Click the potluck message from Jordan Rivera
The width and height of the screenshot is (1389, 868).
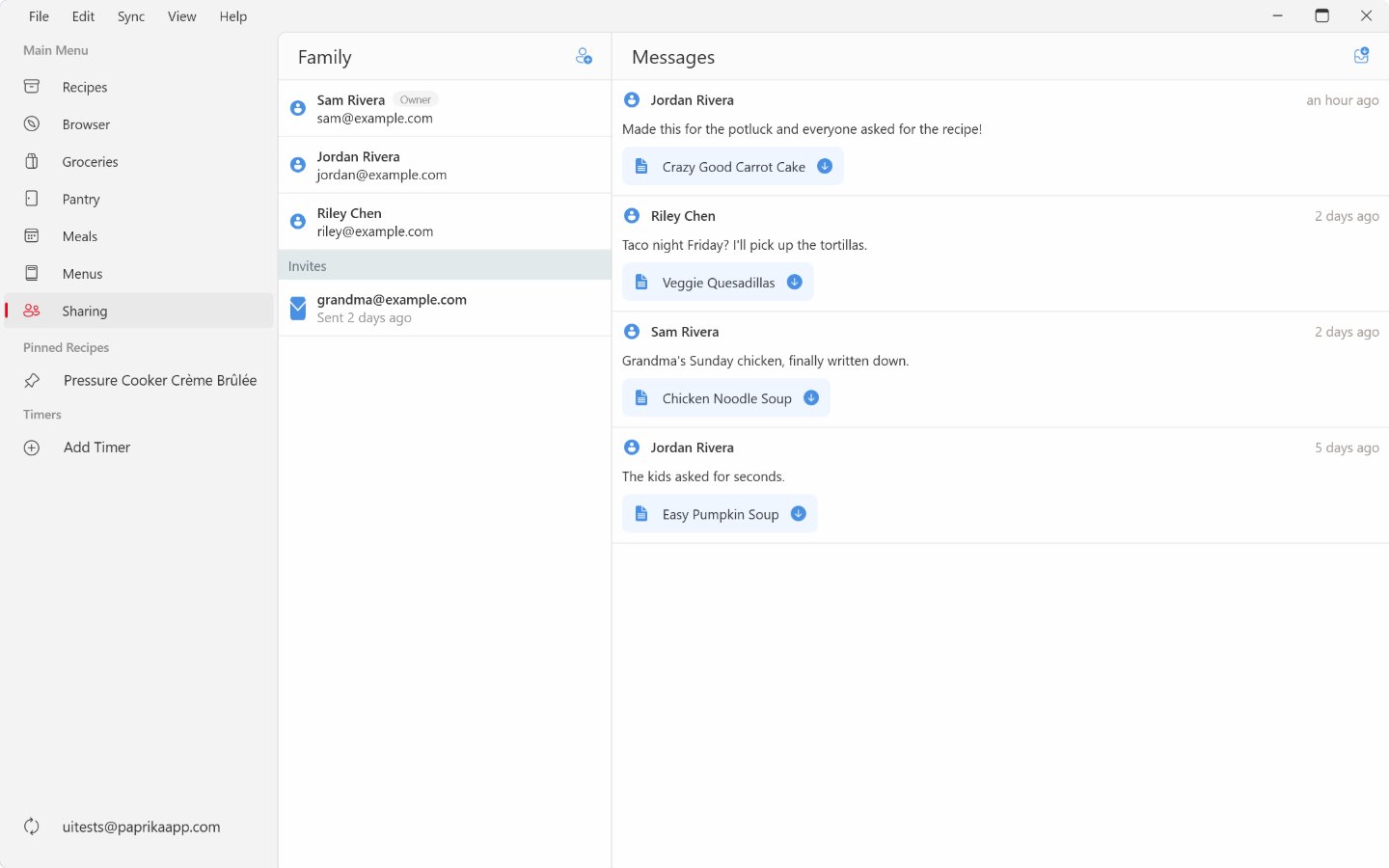(x=802, y=129)
